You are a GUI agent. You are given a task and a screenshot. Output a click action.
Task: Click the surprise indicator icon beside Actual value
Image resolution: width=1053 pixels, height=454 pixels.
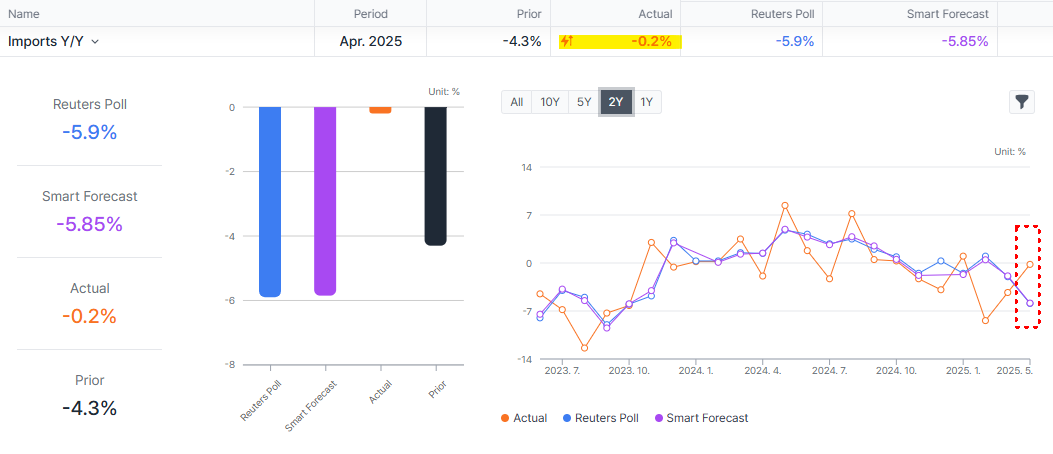click(567, 42)
